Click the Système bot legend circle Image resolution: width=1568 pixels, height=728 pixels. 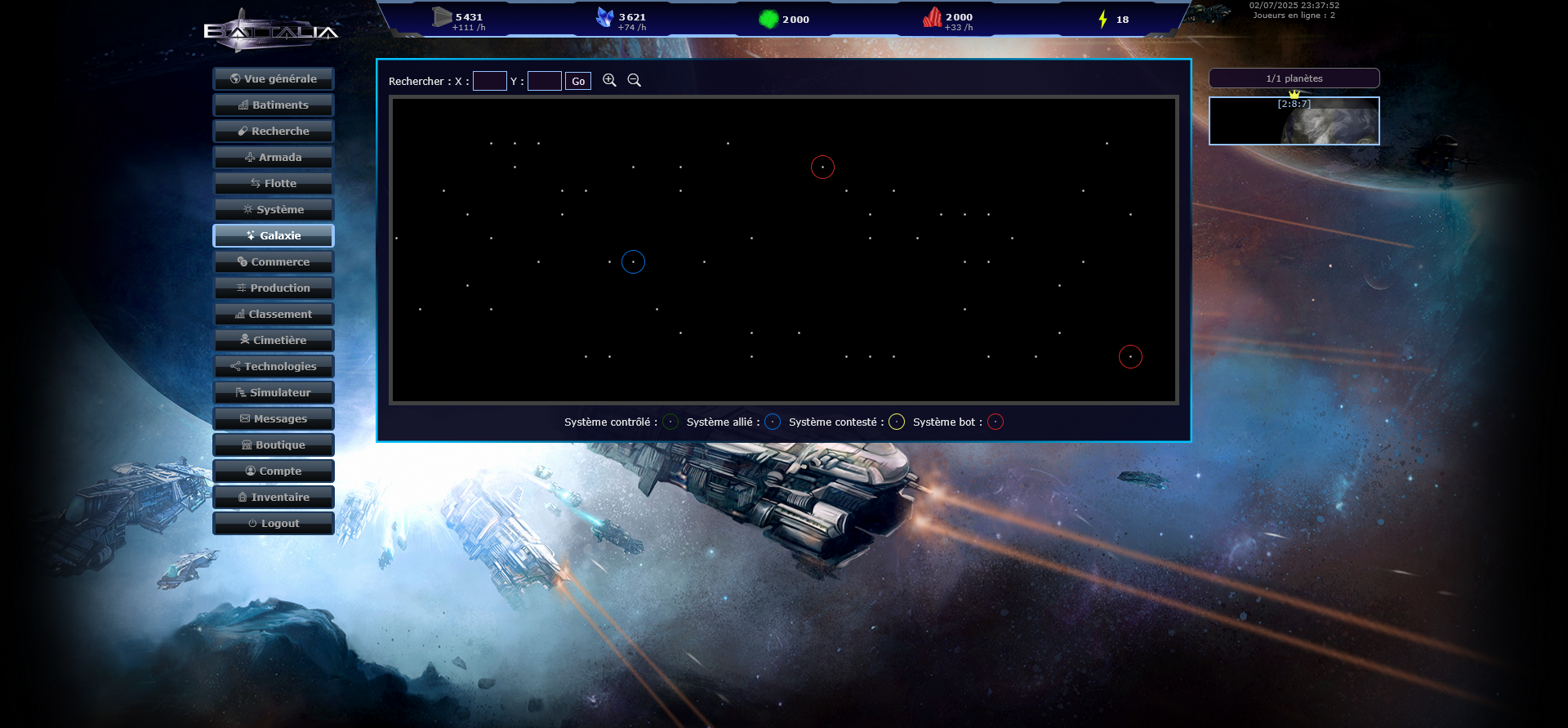point(996,422)
